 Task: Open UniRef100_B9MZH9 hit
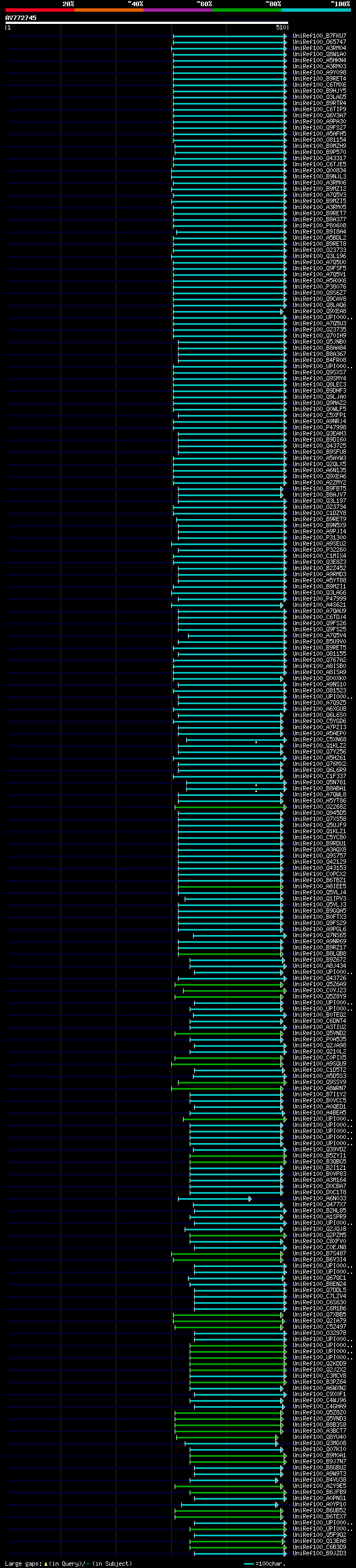pyautogui.click(x=319, y=146)
